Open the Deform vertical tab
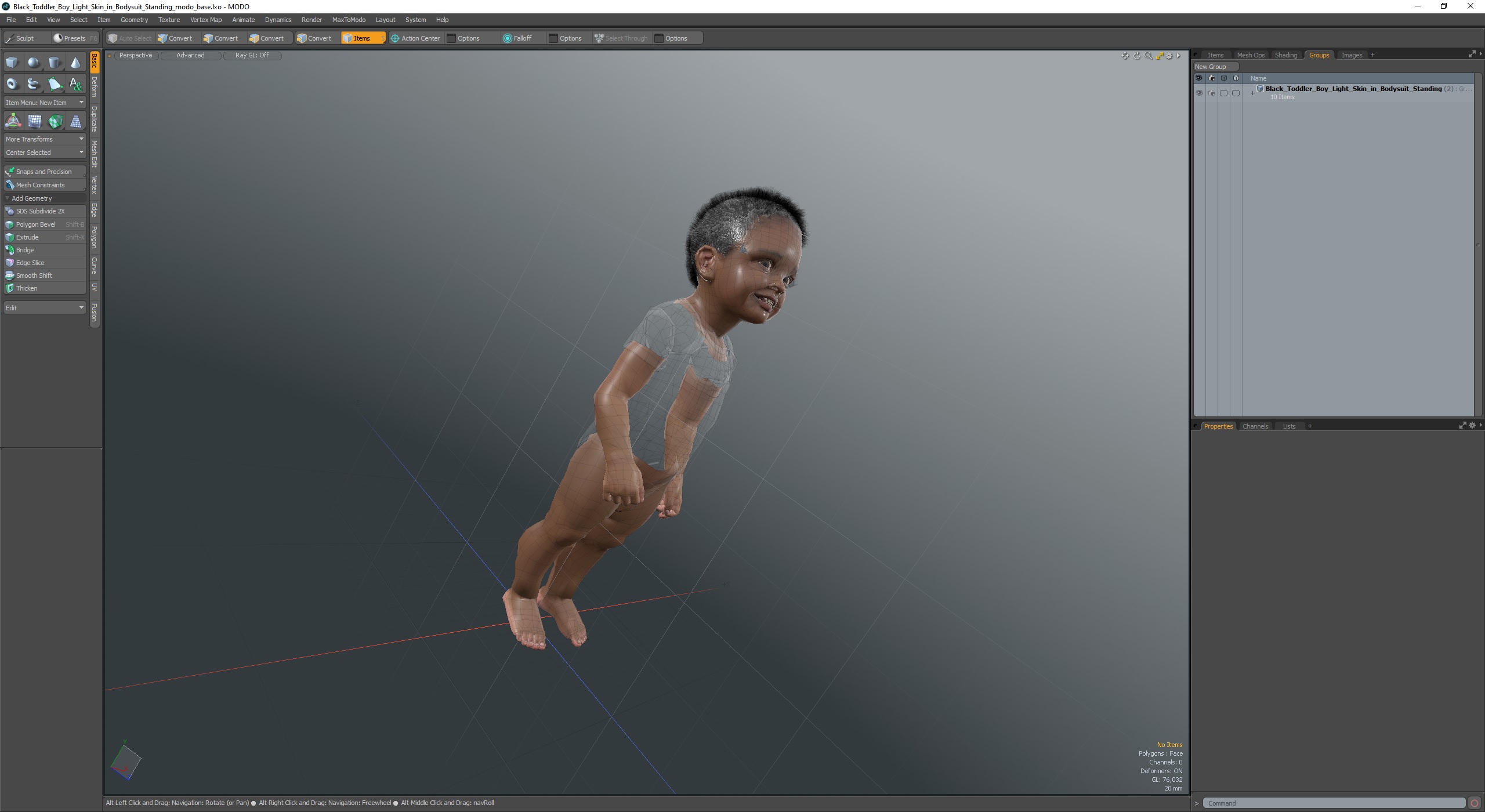Viewport: 1485px width, 812px height. coord(95,87)
